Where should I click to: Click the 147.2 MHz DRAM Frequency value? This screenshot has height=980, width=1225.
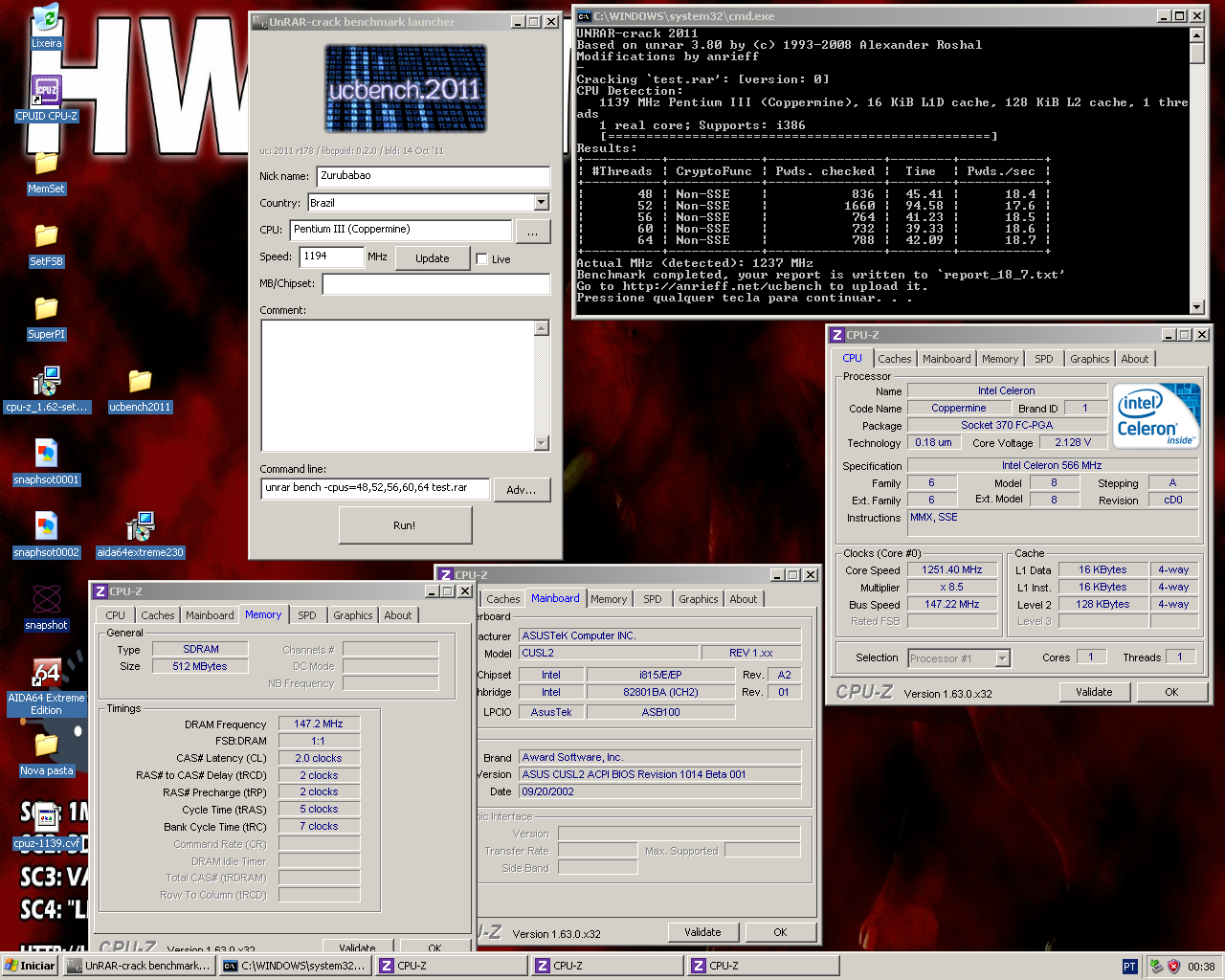[x=319, y=724]
